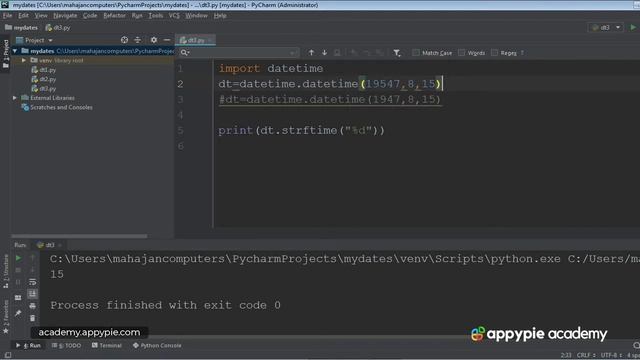Select dt1.py in the project tree

44,70
